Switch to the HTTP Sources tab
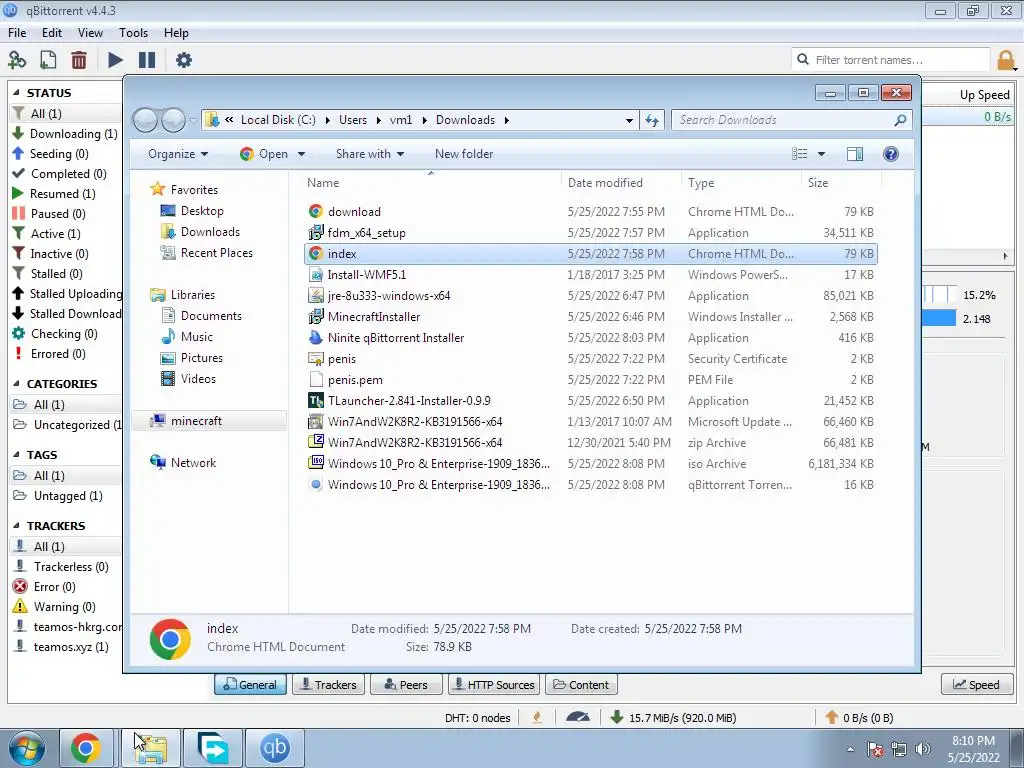The height and width of the screenshot is (768, 1024). pos(494,684)
